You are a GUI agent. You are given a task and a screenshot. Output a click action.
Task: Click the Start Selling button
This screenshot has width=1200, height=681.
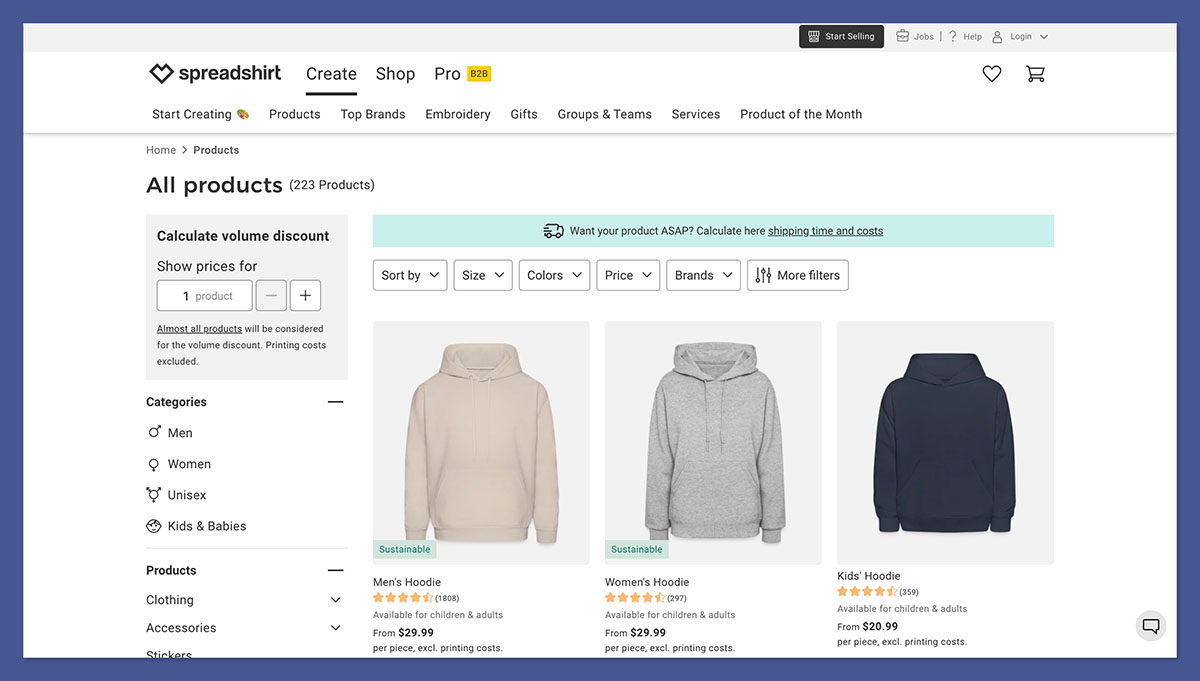841,35
